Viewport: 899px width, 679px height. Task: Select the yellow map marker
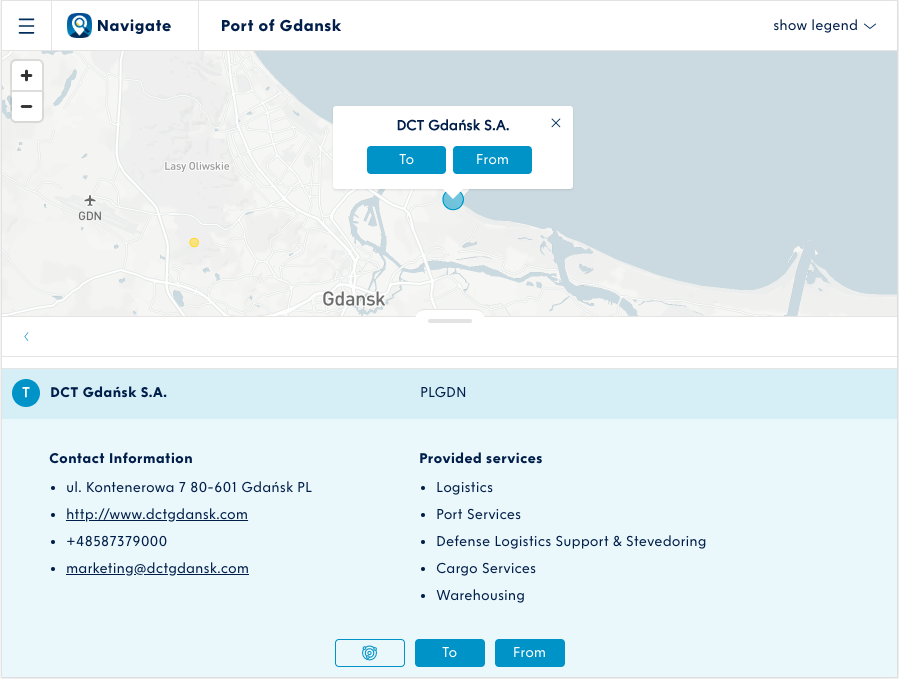coord(194,243)
